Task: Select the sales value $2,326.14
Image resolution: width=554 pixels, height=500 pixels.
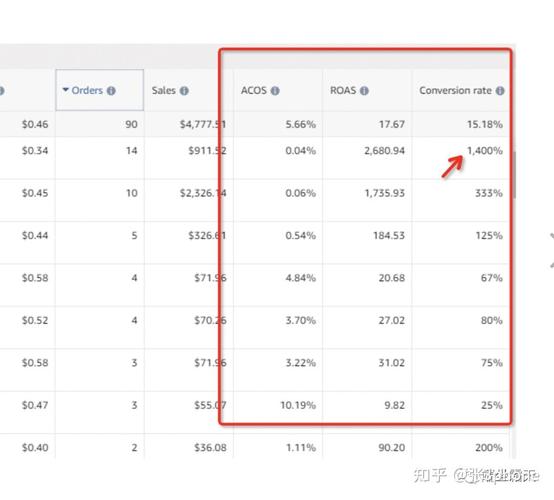Action: point(203,193)
